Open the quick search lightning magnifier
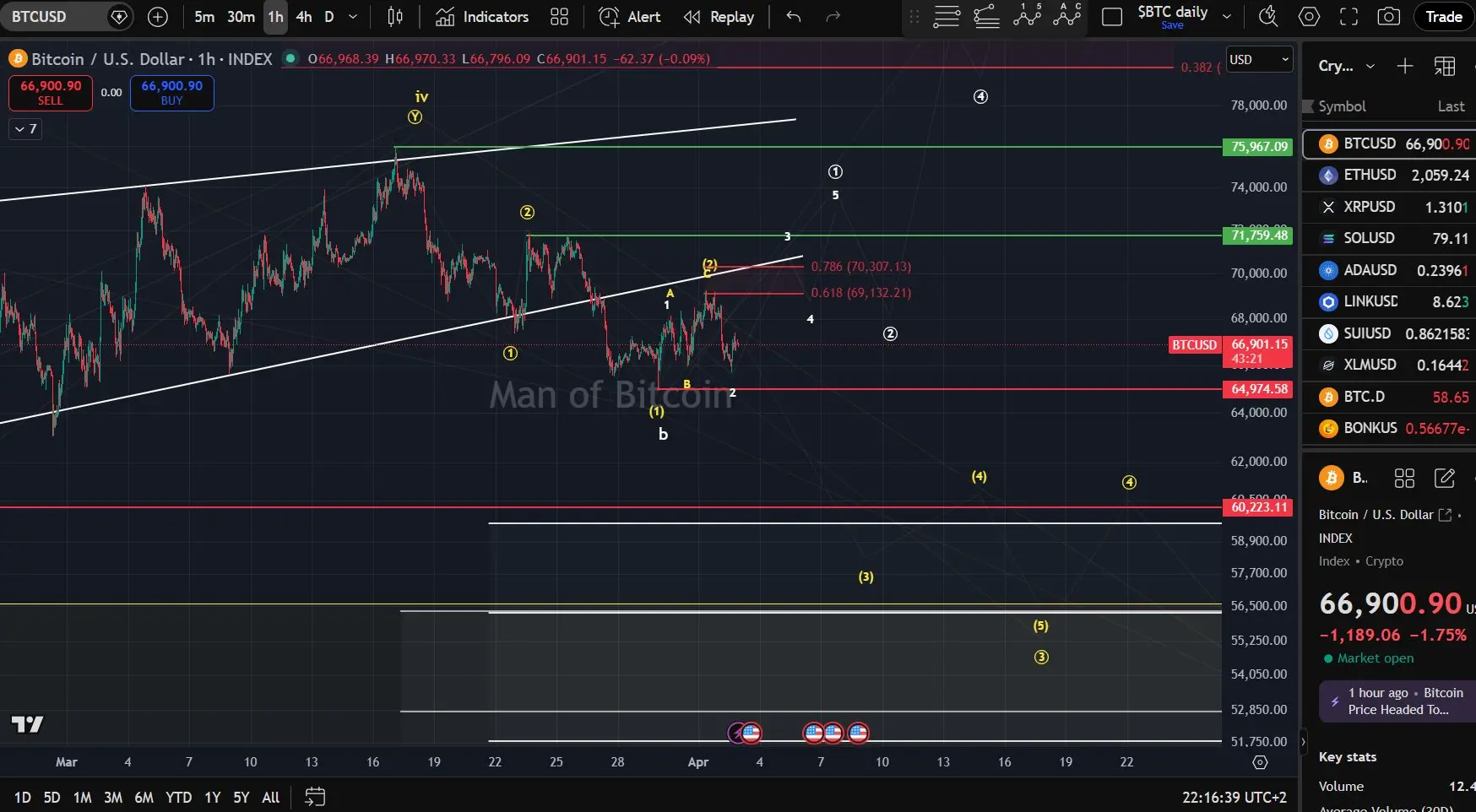This screenshot has height=812, width=1476. [x=1268, y=17]
